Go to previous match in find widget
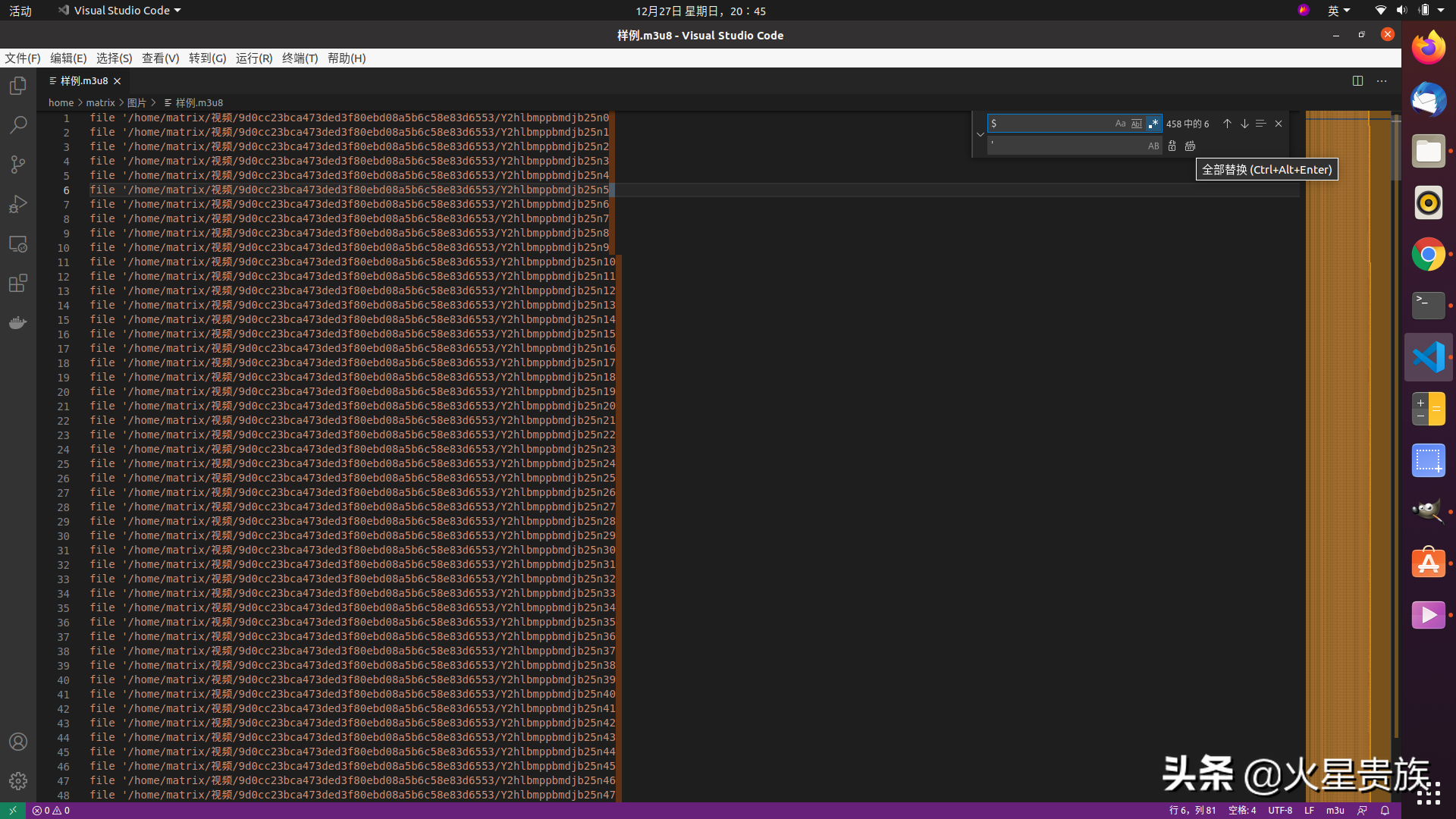 pos(1227,124)
